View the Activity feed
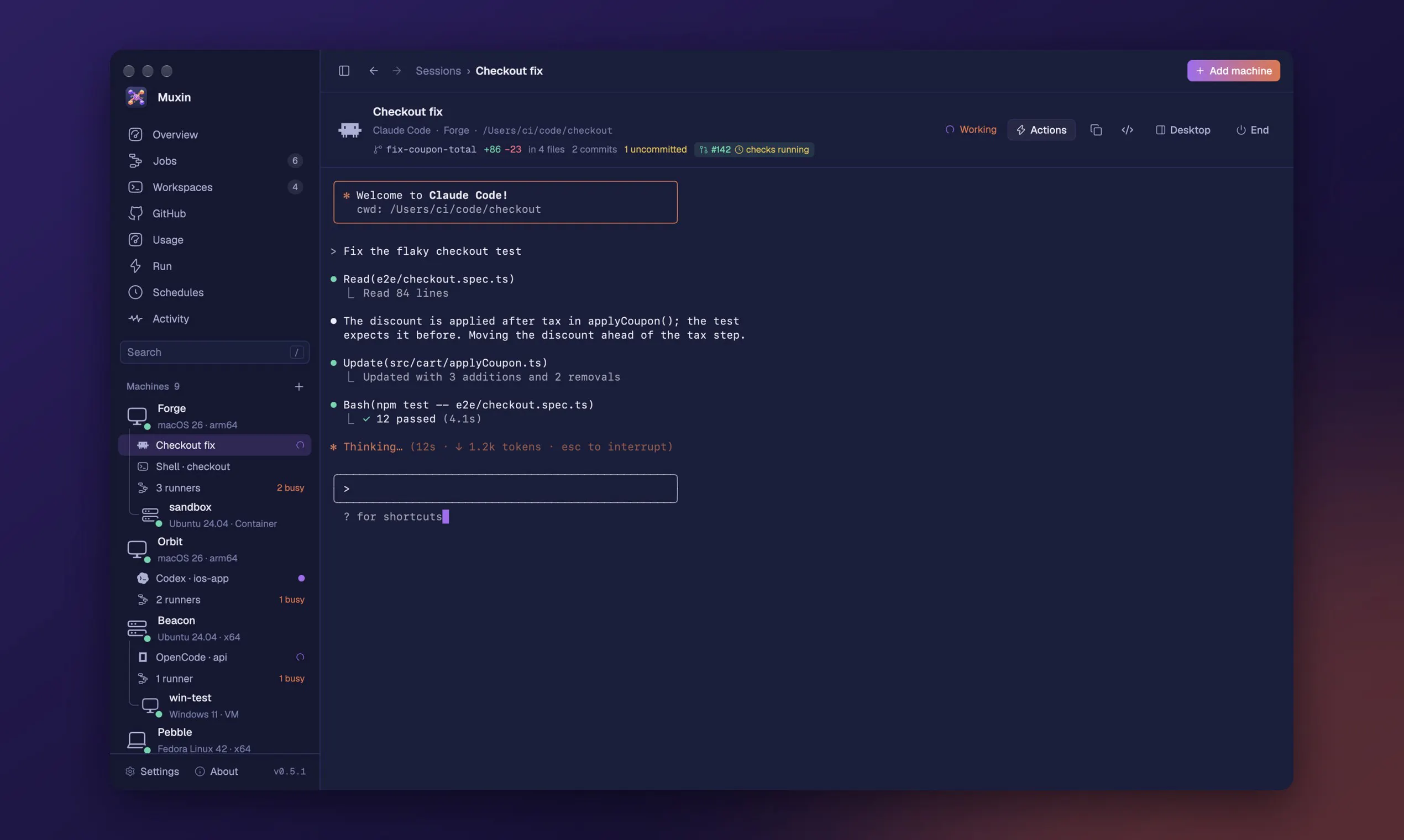The width and height of the screenshot is (1404, 840). [x=214, y=319]
